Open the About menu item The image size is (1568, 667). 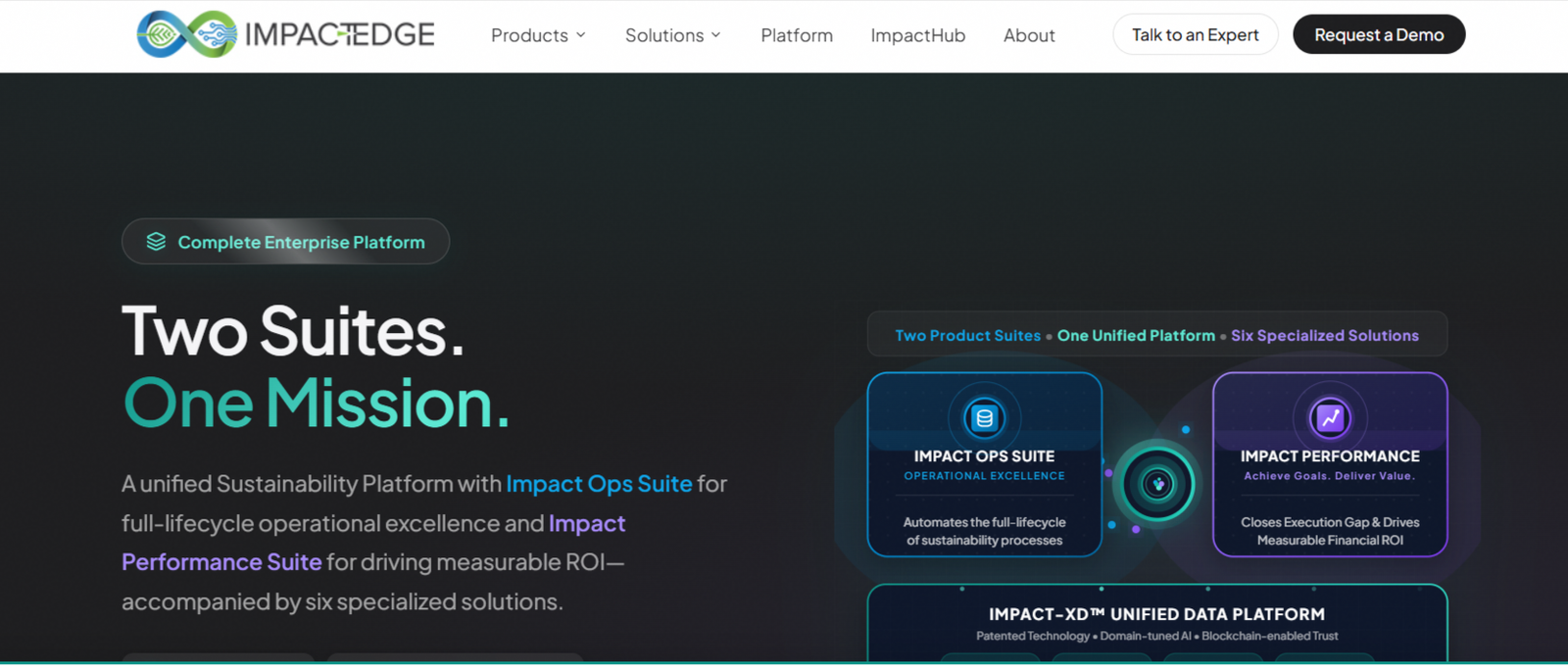point(1029,35)
